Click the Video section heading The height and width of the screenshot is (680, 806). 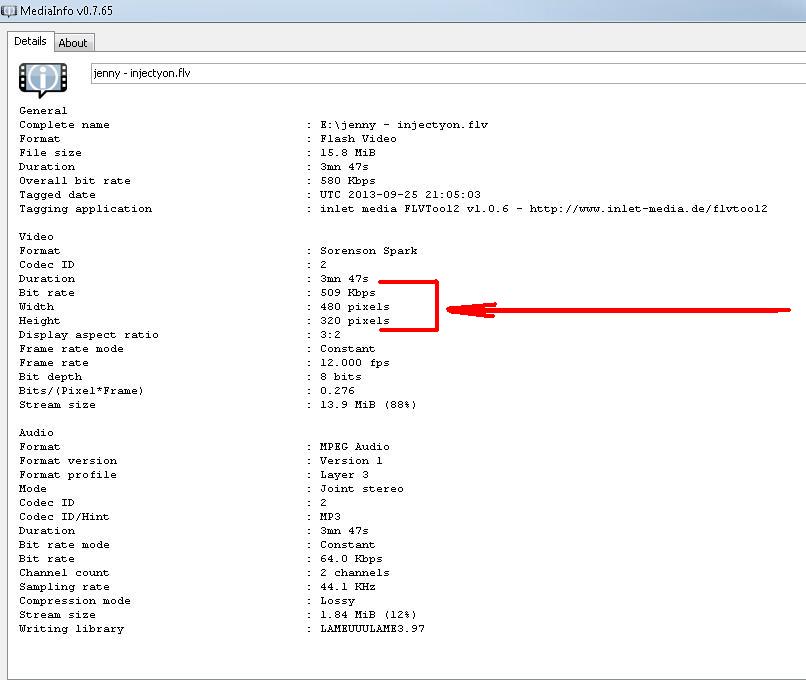36,237
